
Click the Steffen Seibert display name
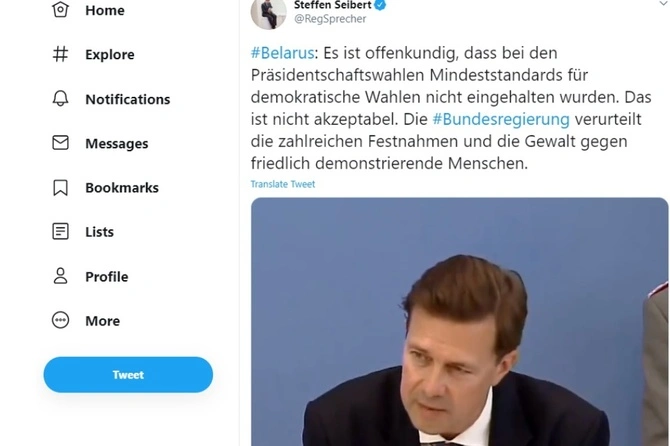click(332, 5)
